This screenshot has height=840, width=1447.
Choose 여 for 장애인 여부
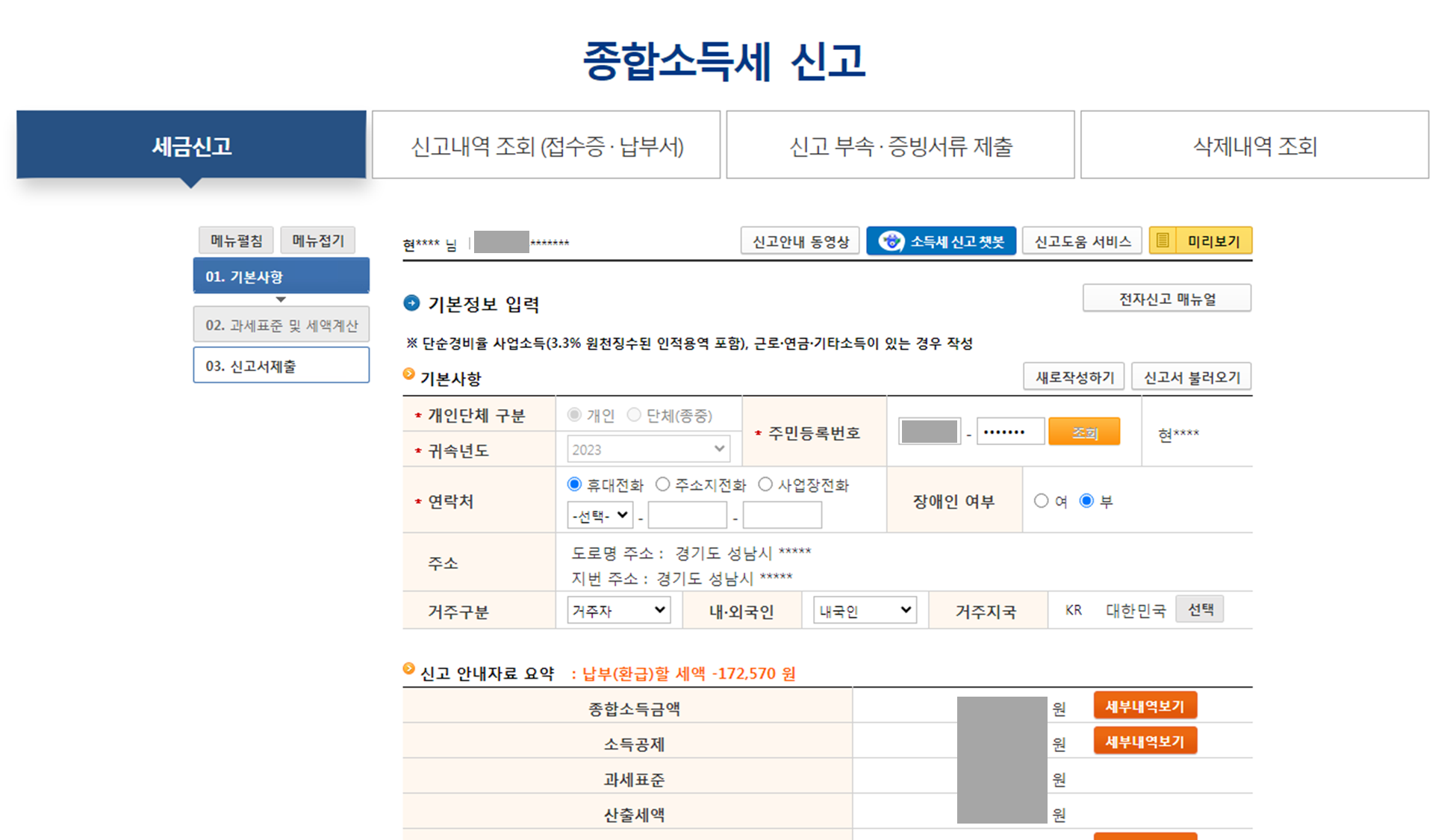pos(1041,501)
